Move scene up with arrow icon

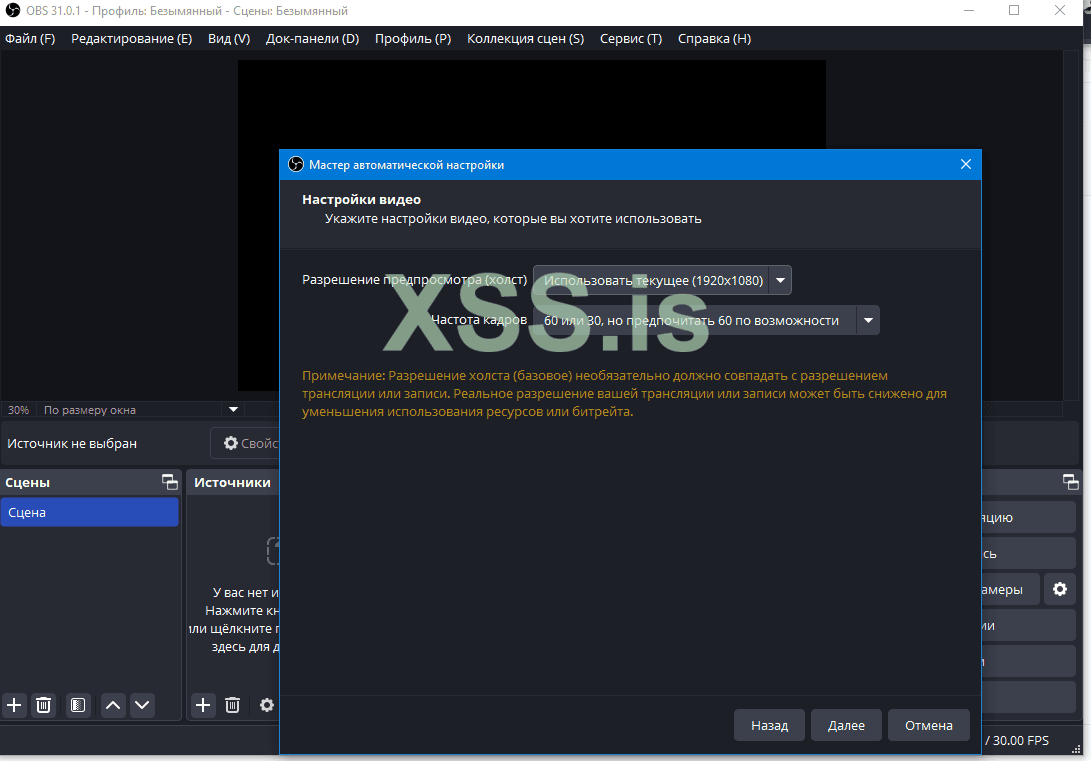pyautogui.click(x=113, y=705)
